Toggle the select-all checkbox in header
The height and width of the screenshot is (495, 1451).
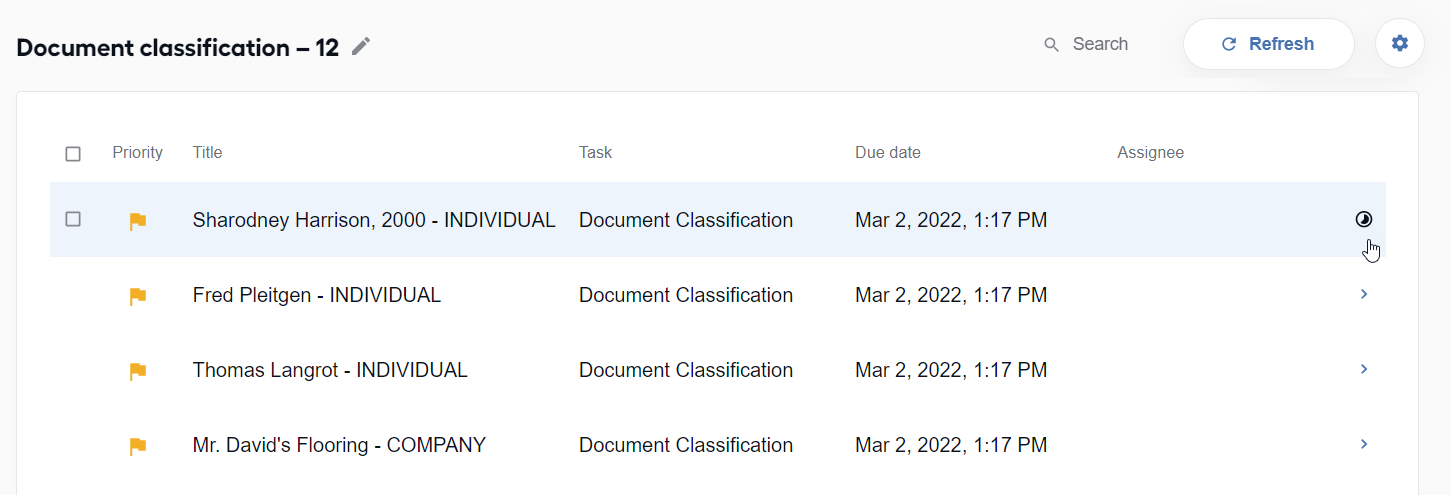coord(73,154)
